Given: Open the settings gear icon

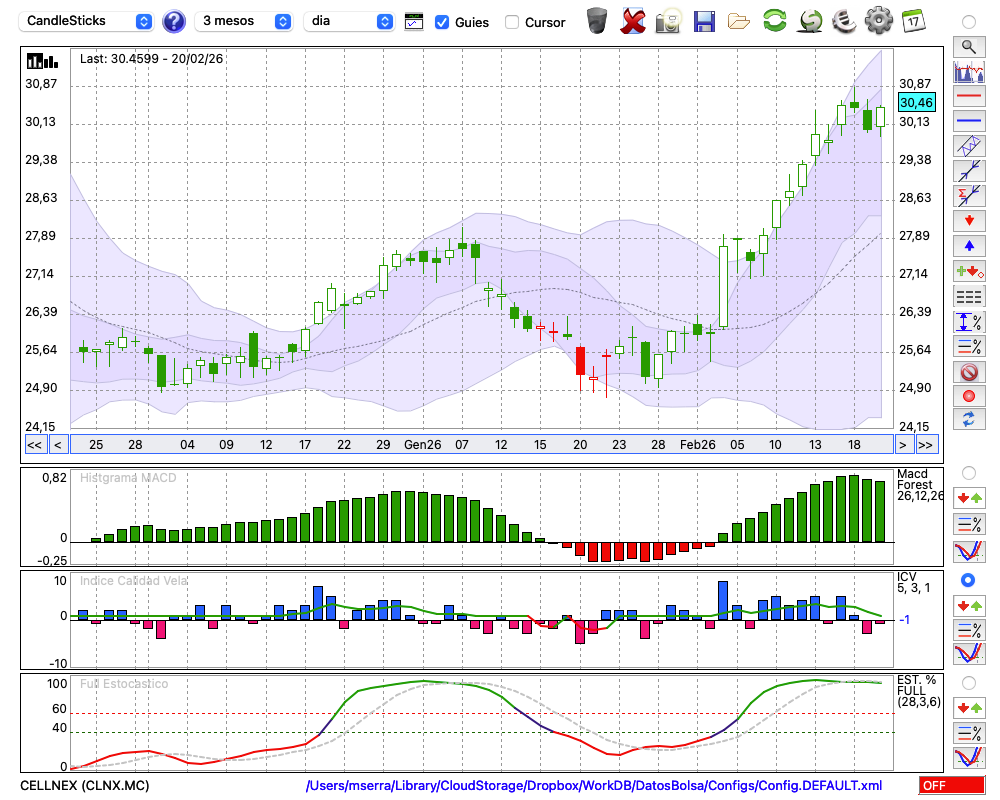Looking at the screenshot, I should tap(878, 21).
